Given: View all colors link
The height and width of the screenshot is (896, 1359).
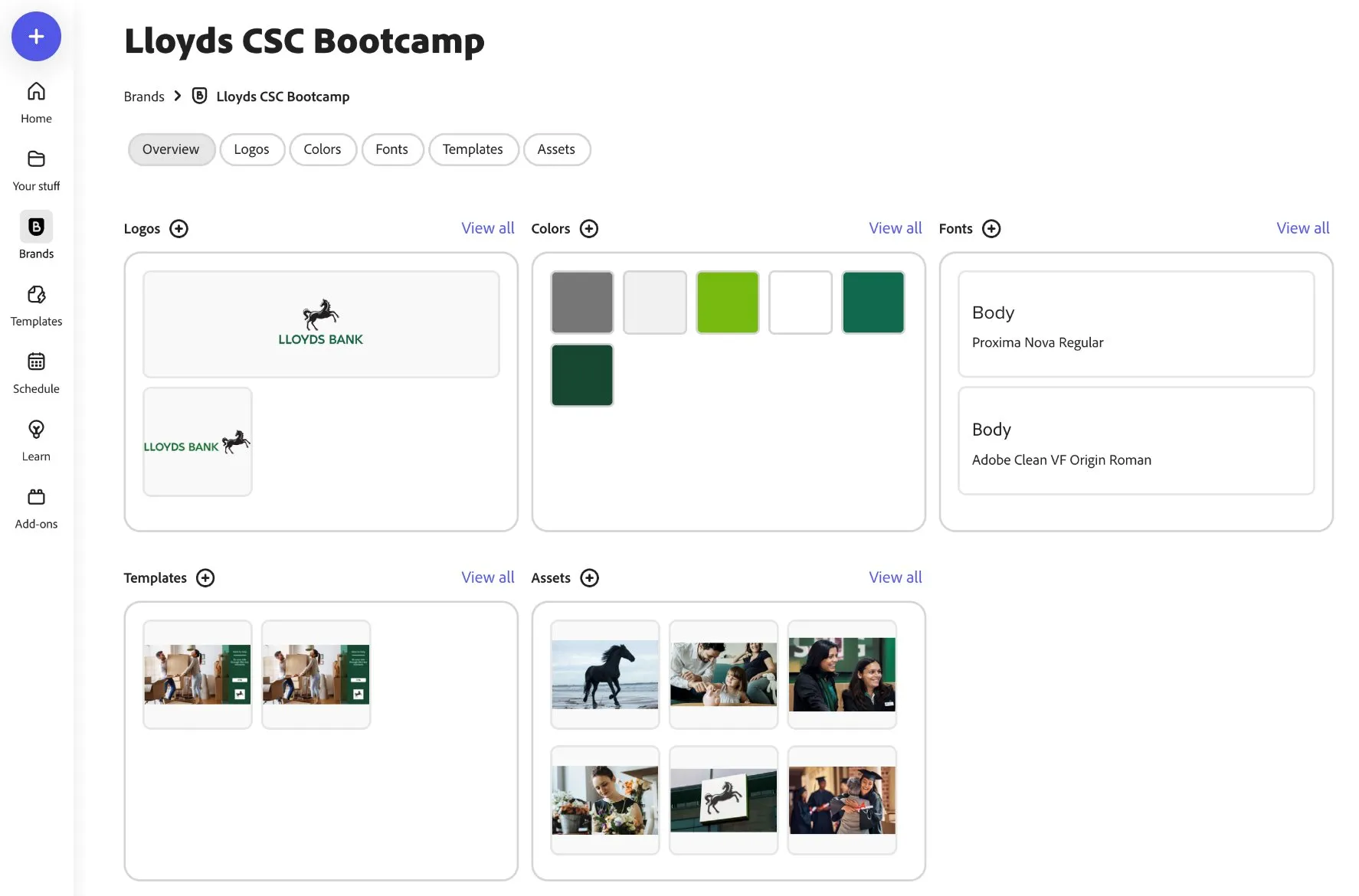Looking at the screenshot, I should coord(896,228).
